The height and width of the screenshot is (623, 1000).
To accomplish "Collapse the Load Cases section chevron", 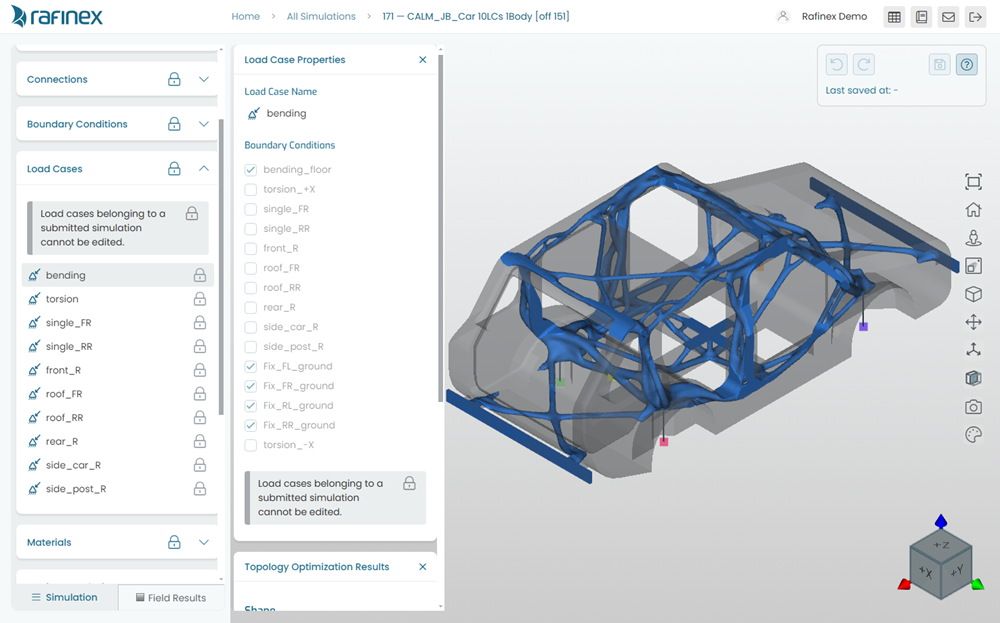I will coord(203,168).
